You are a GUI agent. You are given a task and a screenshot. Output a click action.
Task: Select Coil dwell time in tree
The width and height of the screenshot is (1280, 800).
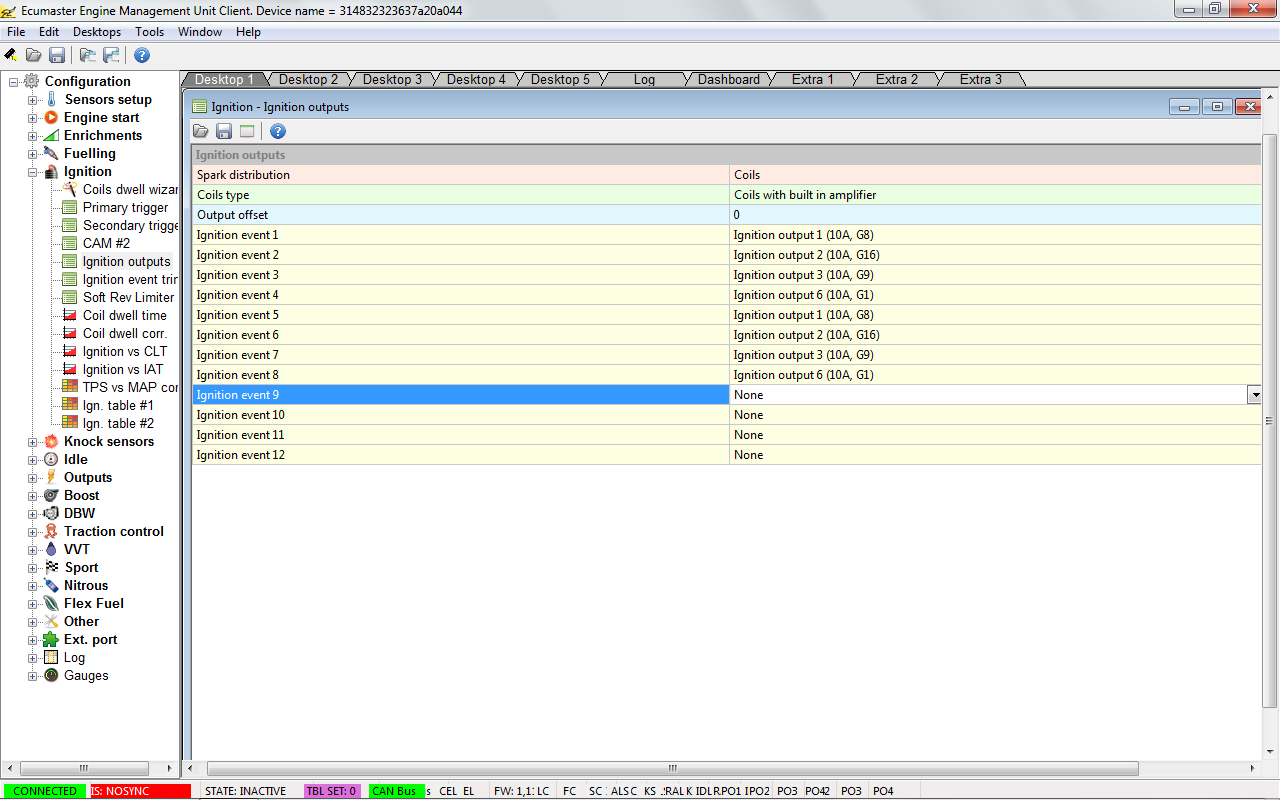(x=124, y=316)
